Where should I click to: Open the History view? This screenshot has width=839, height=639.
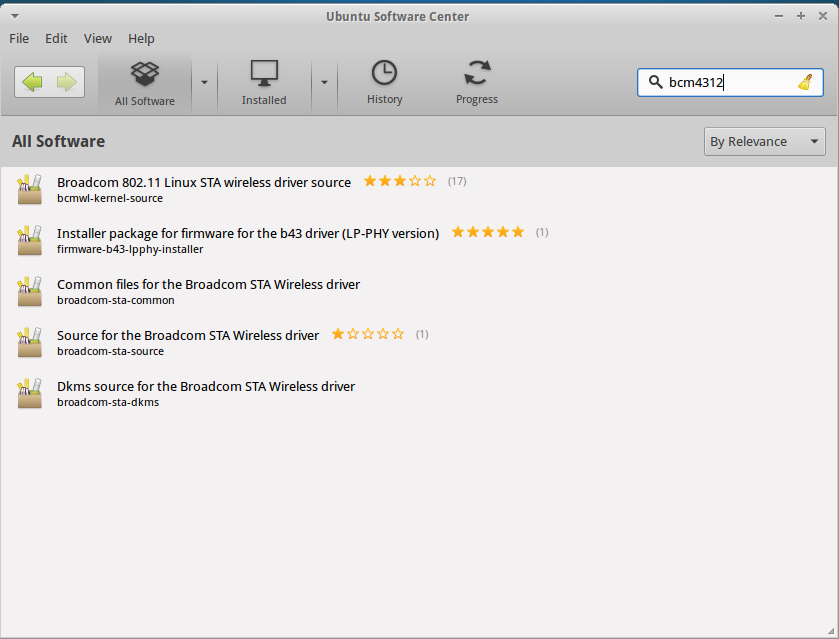pyautogui.click(x=384, y=82)
